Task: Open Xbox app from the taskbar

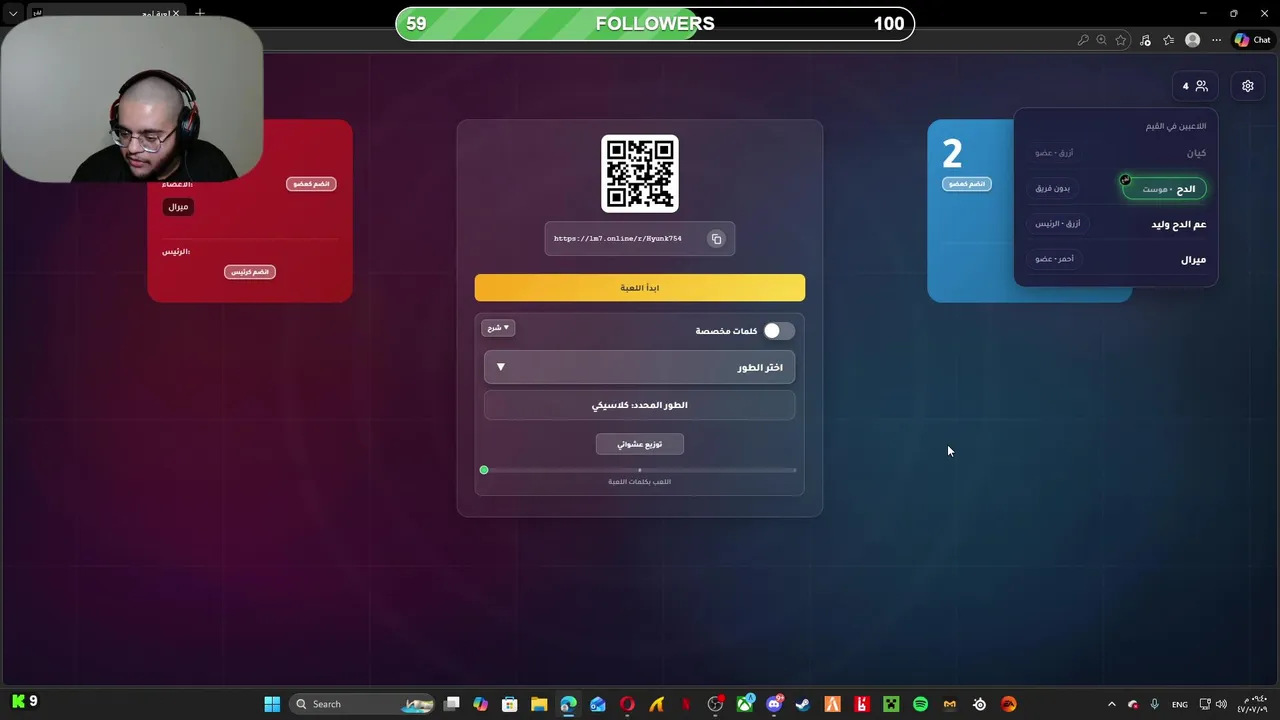Action: pos(745,704)
